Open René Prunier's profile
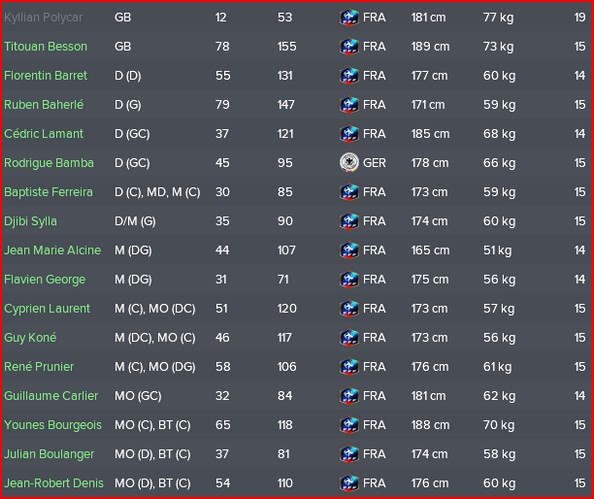594x499 pixels. tap(39, 367)
